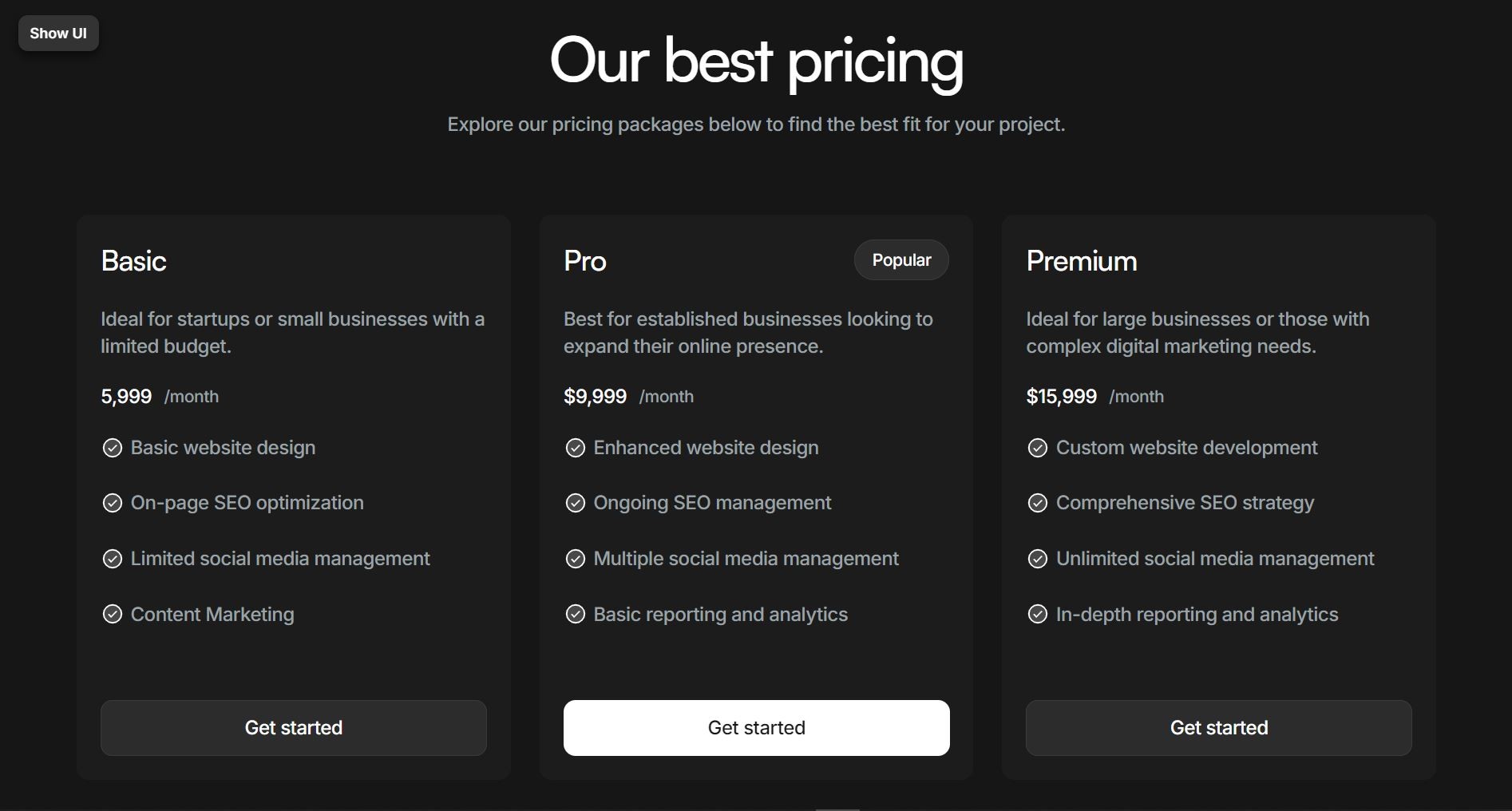Click the checkmark beside Multiple social media management
The width and height of the screenshot is (1512, 811).
point(575,559)
